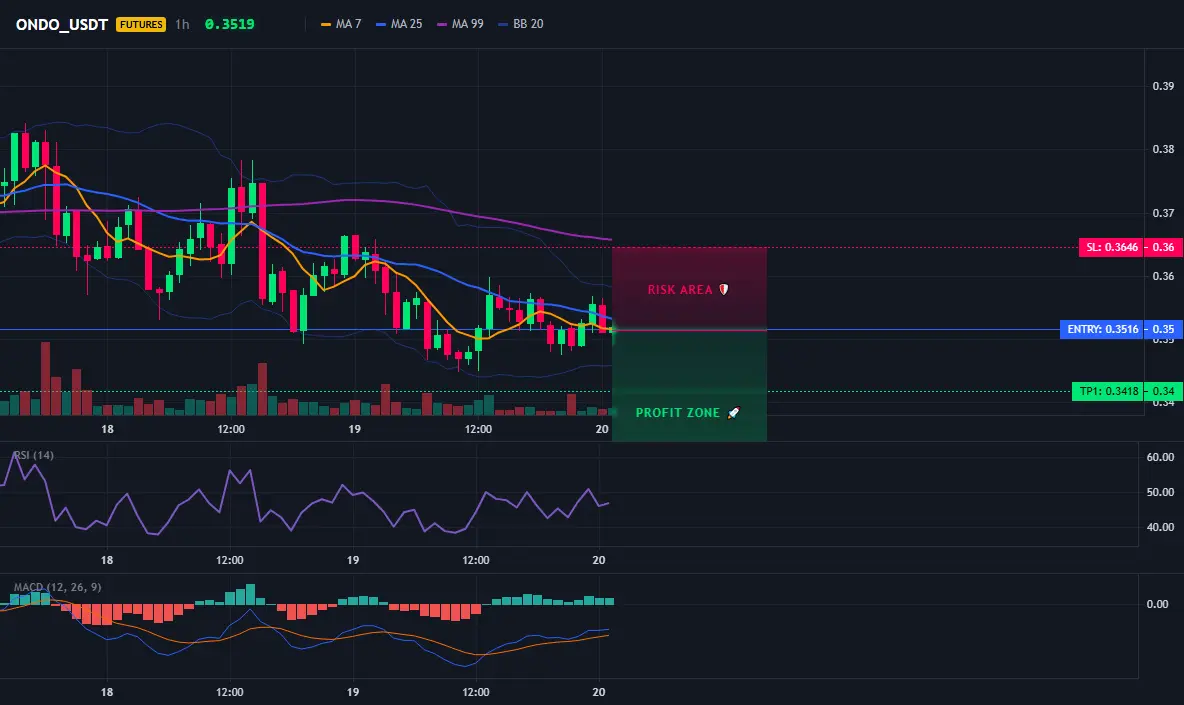Click the PROFIT ZONE label
1184x705 pixels.
tap(677, 413)
